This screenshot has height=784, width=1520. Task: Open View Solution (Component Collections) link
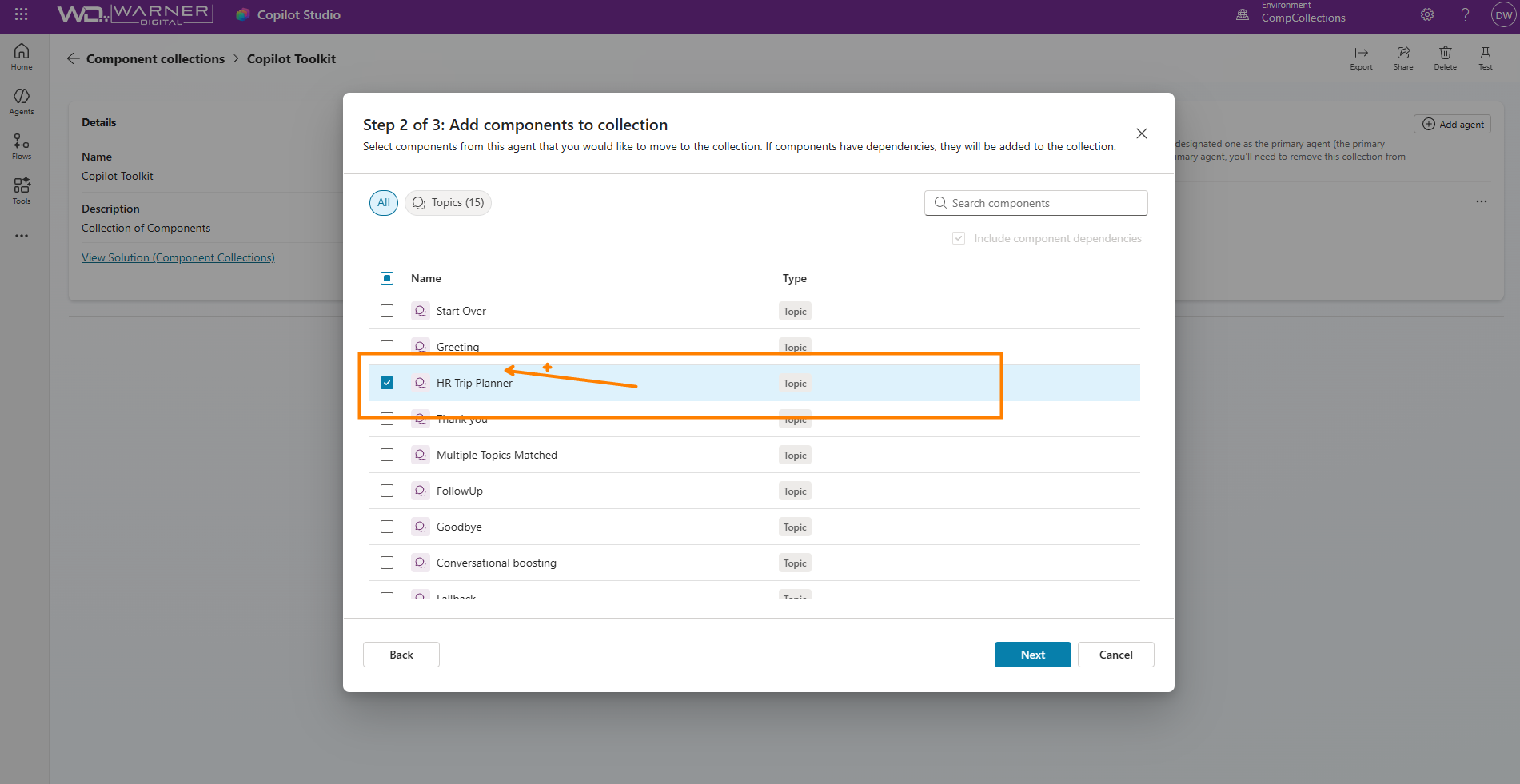point(178,257)
